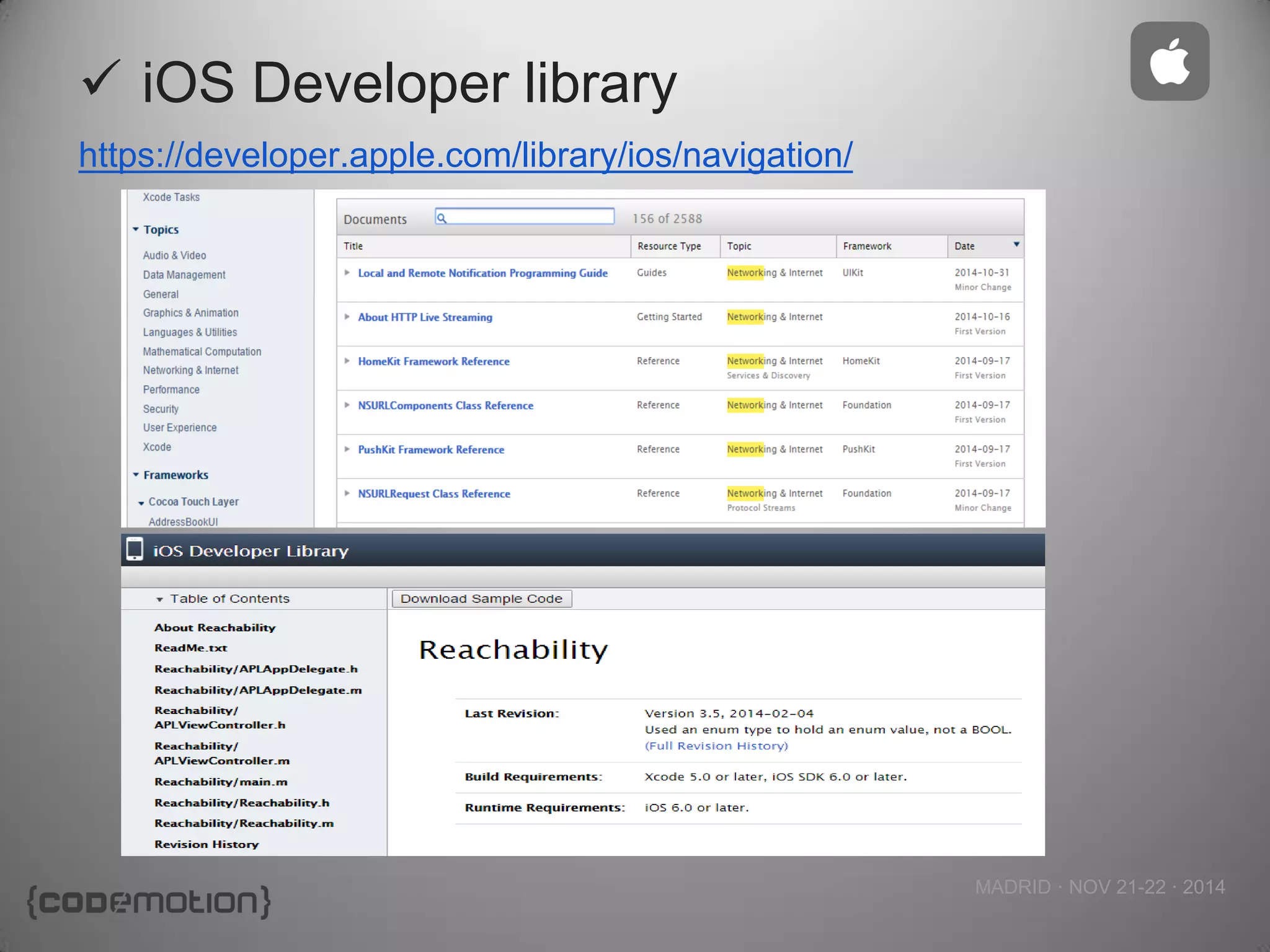Open HomeKit Framework Reference link
Screen dimensions: 1270x952
433,361
